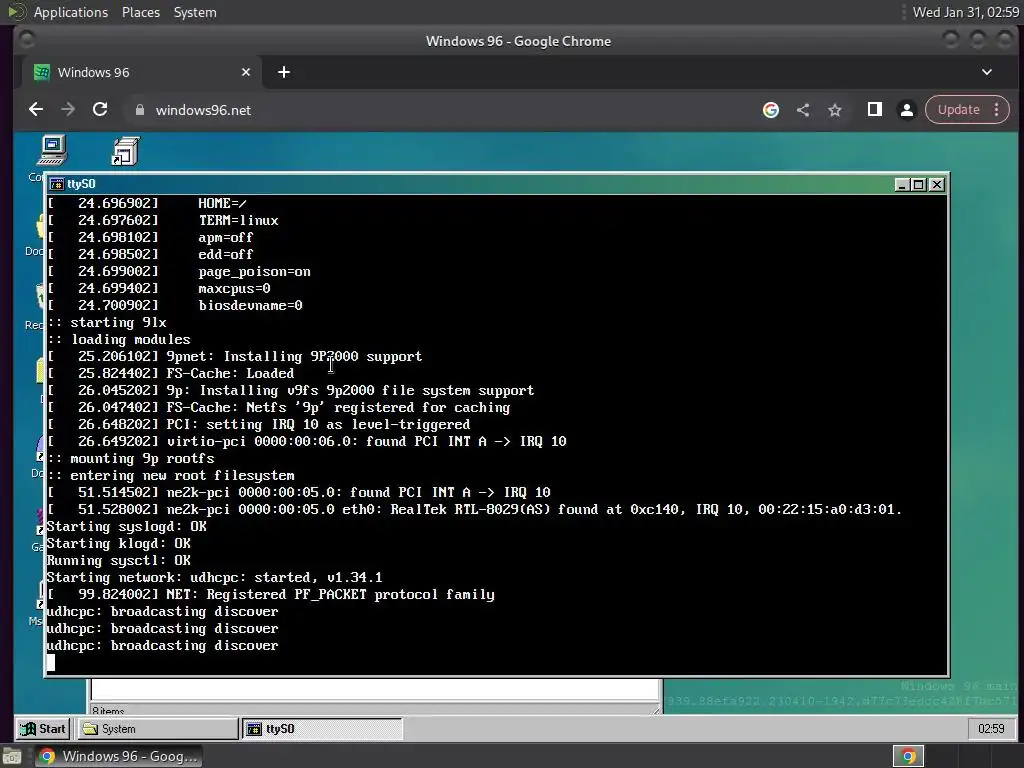The width and height of the screenshot is (1024, 768).
Task: Open Chrome three-dot menu
Action: tap(997, 110)
